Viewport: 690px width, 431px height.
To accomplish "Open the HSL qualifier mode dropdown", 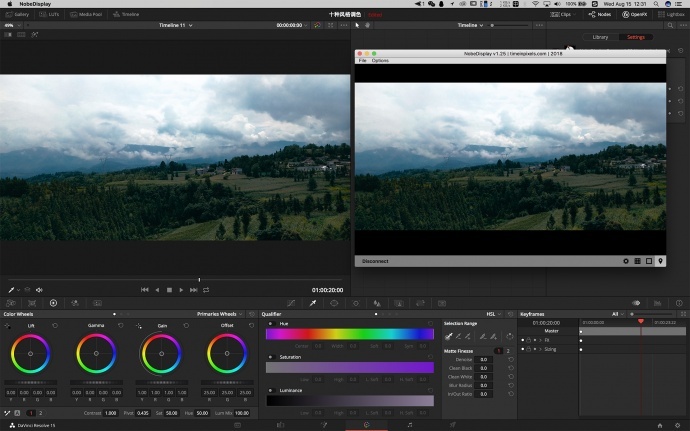I will click(493, 314).
